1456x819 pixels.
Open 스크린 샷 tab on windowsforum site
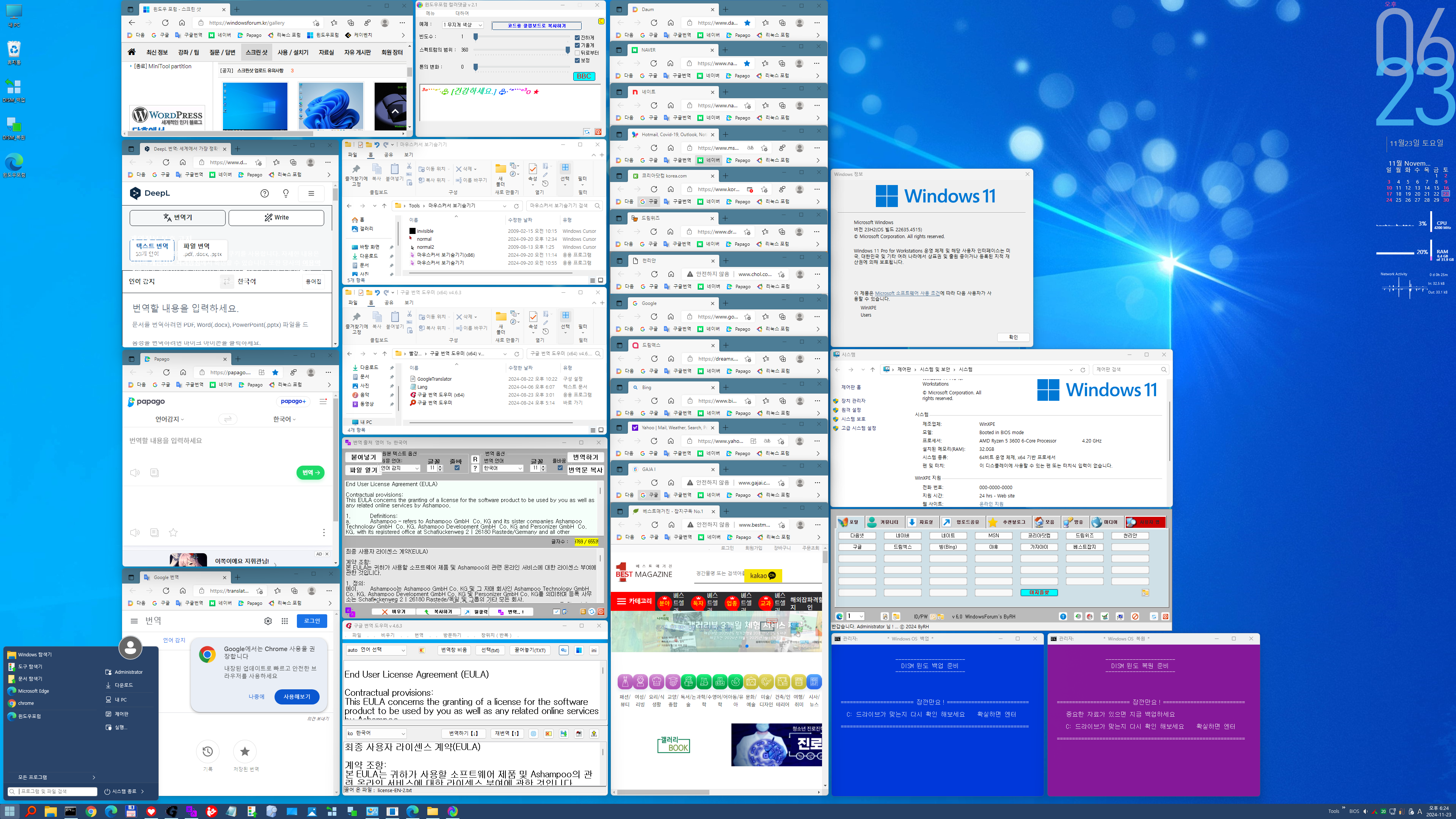(256, 52)
